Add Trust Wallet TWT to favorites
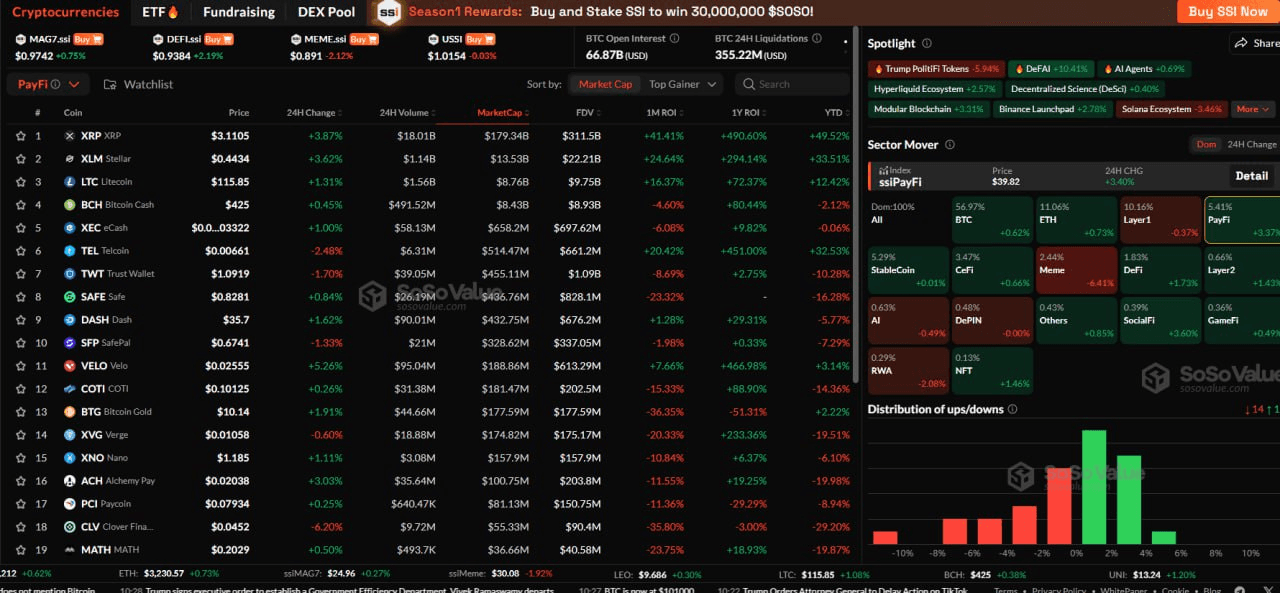The width and height of the screenshot is (1280, 593). point(20,274)
